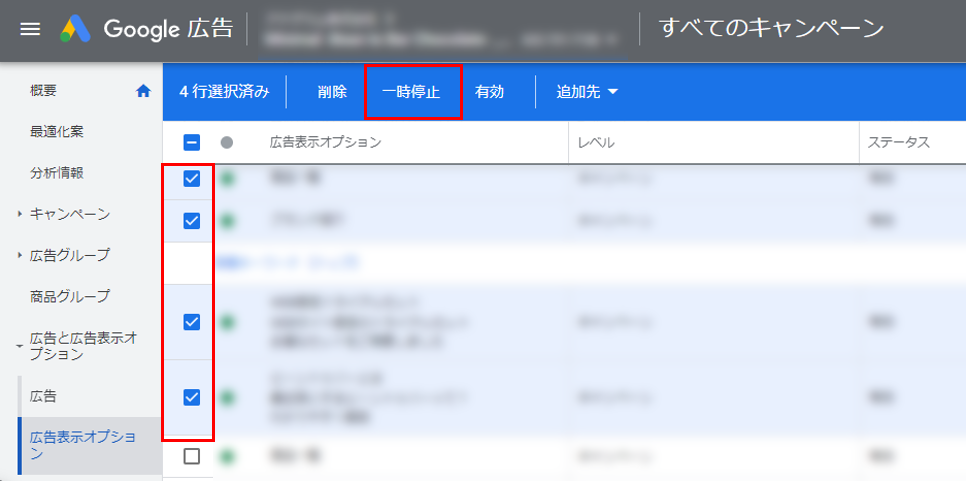Click the grey status dot column header
The image size is (966, 481).
coord(227,143)
